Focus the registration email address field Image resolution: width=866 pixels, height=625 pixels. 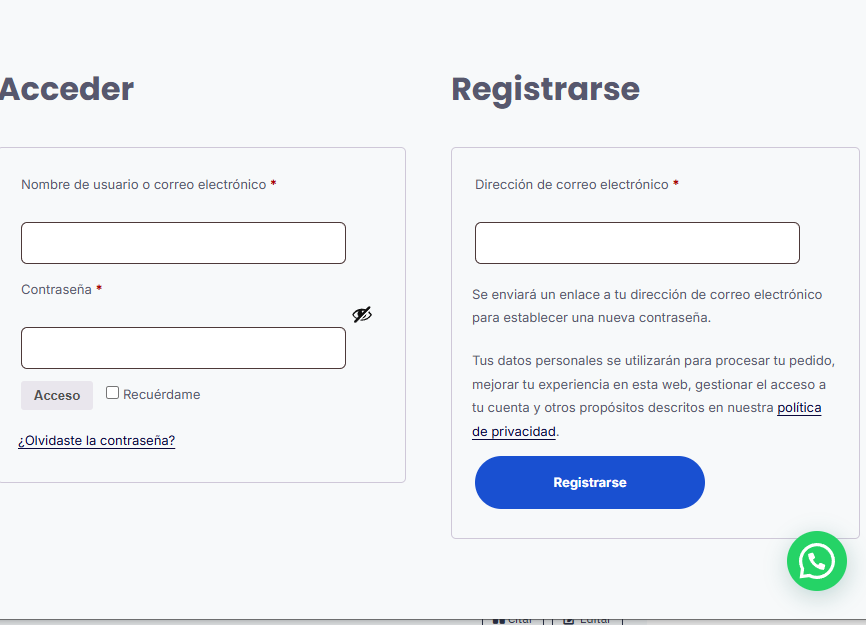pos(637,243)
